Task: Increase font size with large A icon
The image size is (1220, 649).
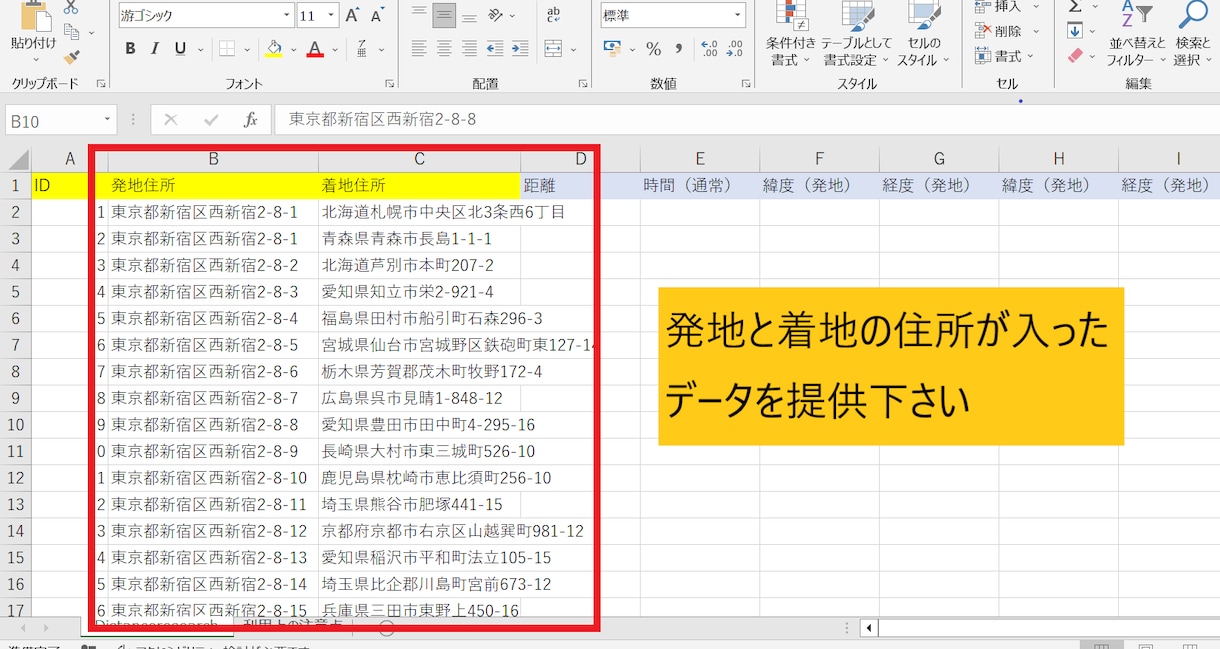Action: [x=352, y=16]
